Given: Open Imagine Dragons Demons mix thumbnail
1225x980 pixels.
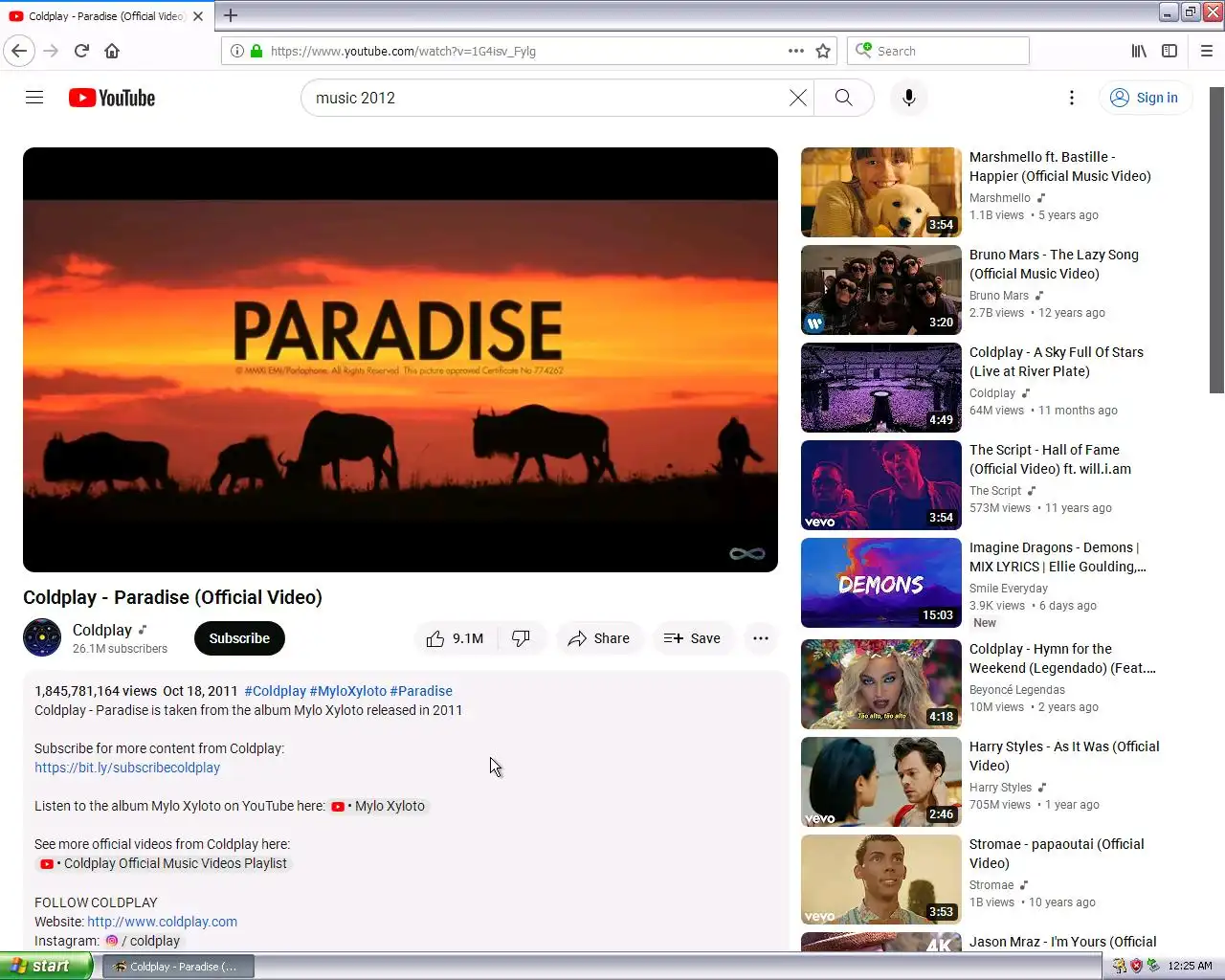Looking at the screenshot, I should click(x=881, y=583).
